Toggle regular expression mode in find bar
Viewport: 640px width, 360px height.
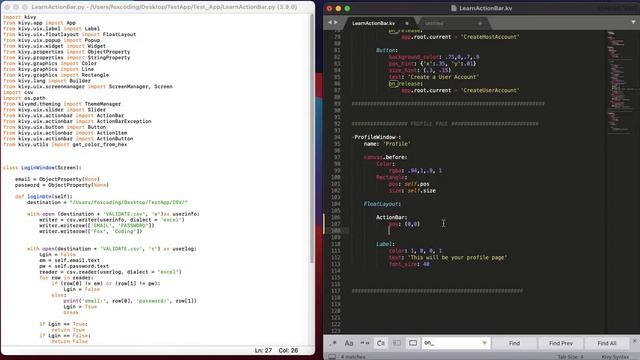coord(333,343)
